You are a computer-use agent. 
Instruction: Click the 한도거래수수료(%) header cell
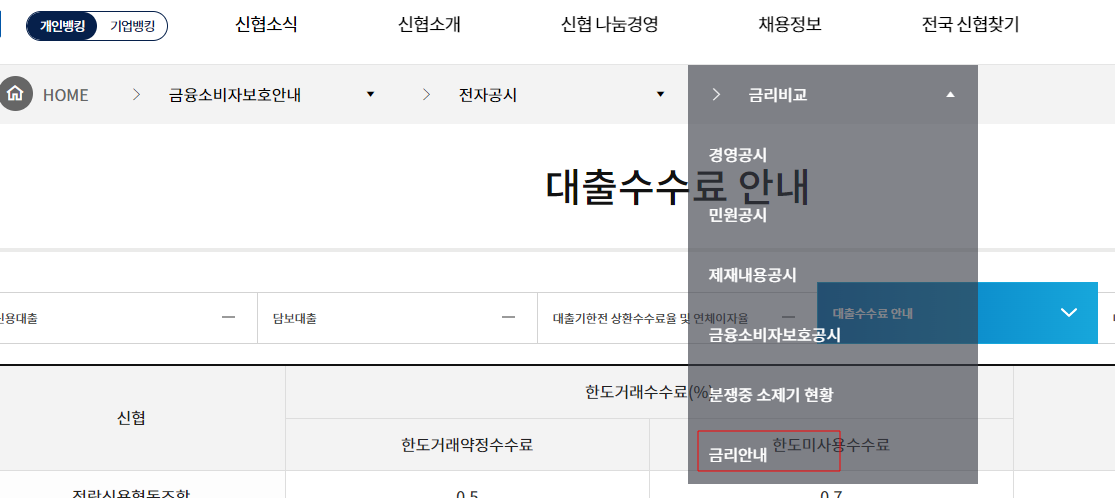pyautogui.click(x=649, y=392)
